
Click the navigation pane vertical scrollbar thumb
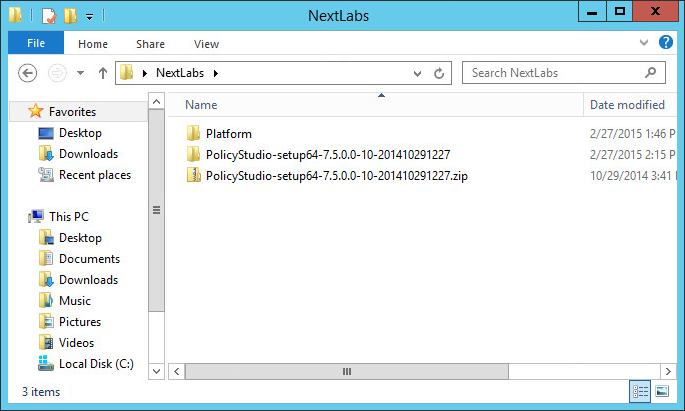(x=156, y=211)
